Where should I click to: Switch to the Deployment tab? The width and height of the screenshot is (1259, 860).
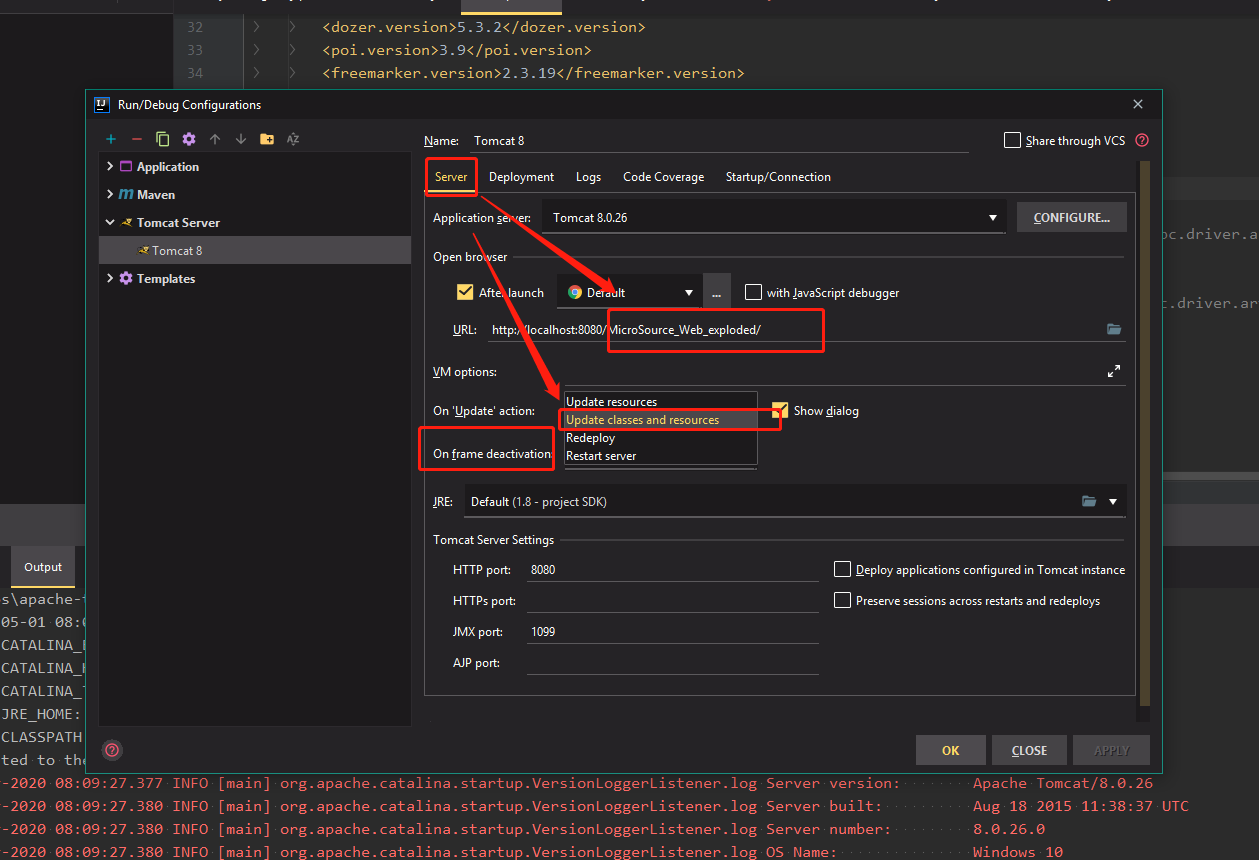pos(521,176)
